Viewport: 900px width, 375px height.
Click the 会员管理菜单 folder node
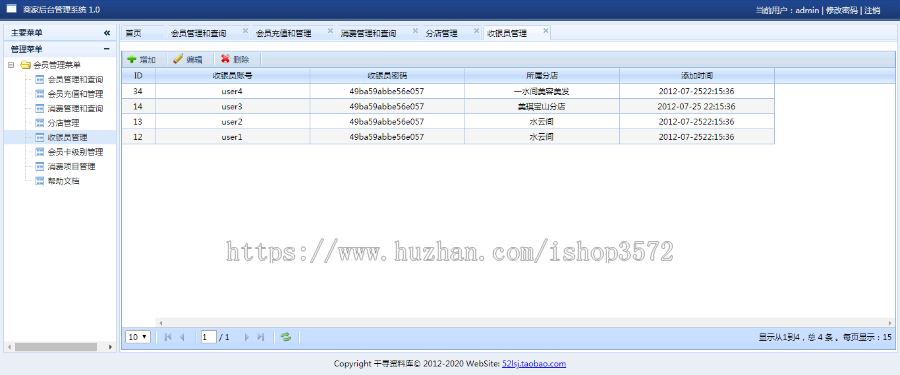[56, 65]
